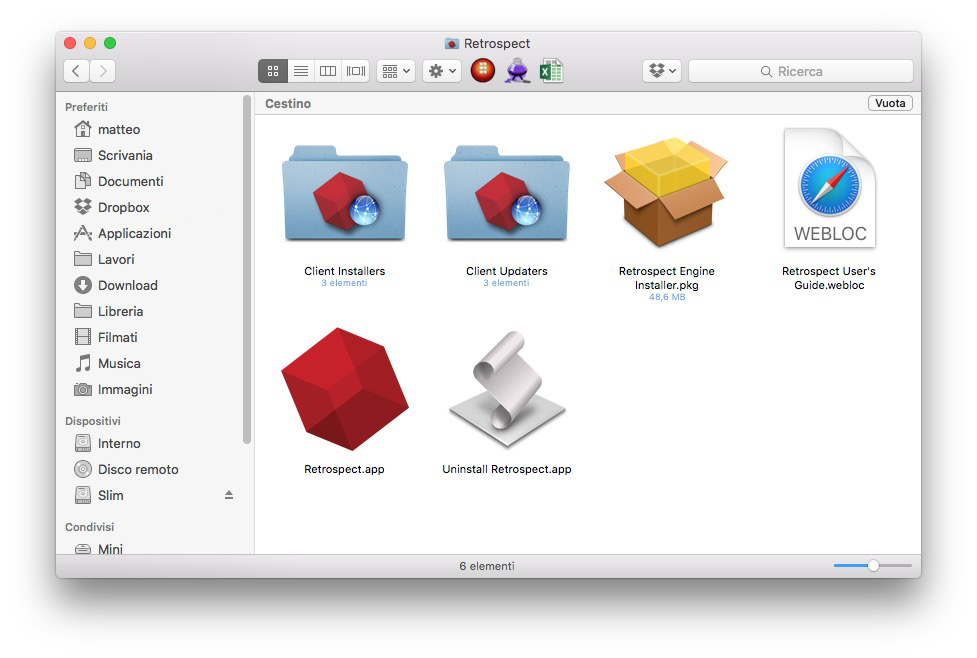Switch to Cover Flow view mode
The width and height of the screenshot is (977, 658).
click(356, 71)
